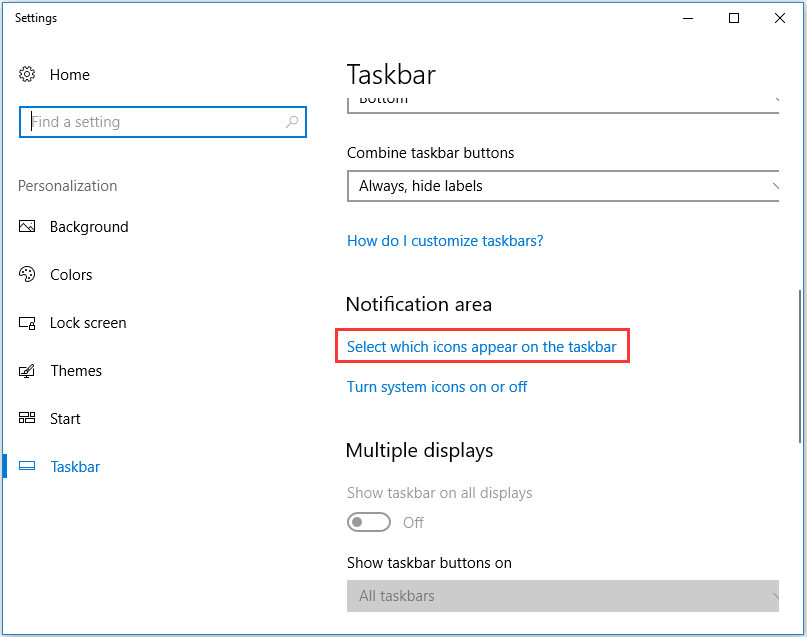This screenshot has height=637, width=807.
Task: Open the taskbar location dropdown showing Bottom
Action: click(563, 104)
